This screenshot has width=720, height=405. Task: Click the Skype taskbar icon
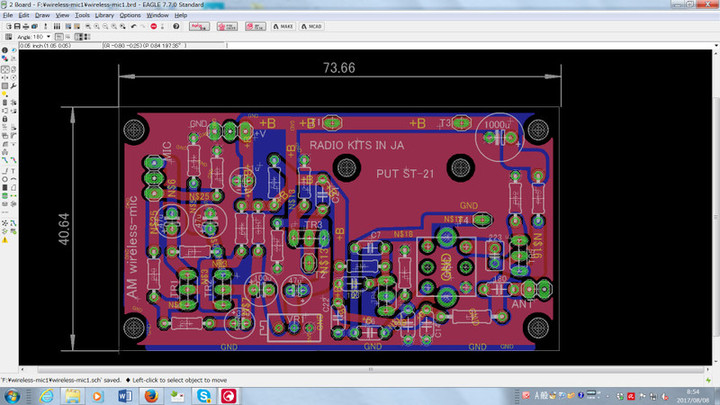(203, 396)
